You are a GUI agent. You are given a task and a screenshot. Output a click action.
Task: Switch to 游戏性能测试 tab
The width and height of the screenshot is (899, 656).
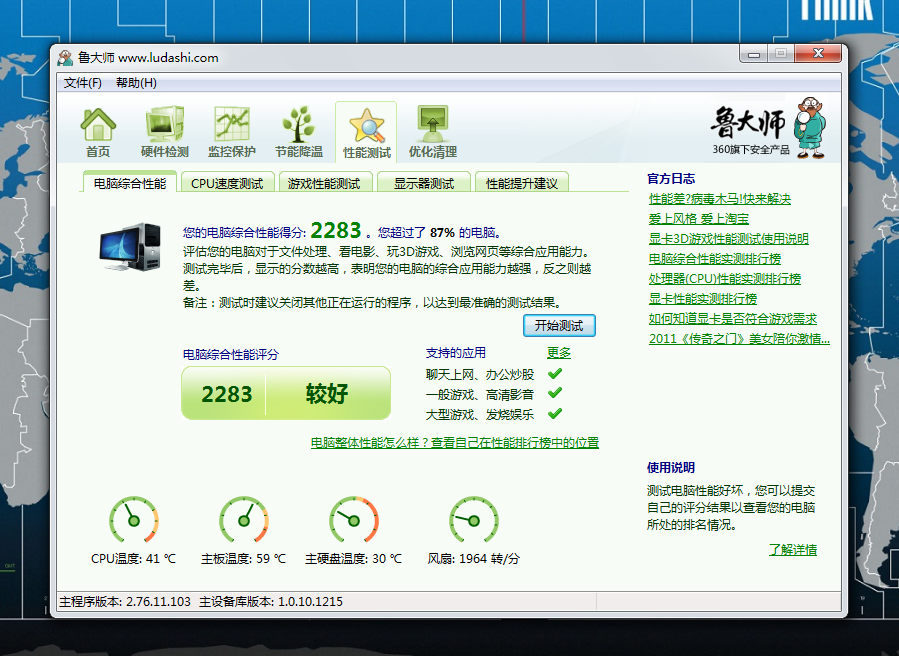point(324,183)
